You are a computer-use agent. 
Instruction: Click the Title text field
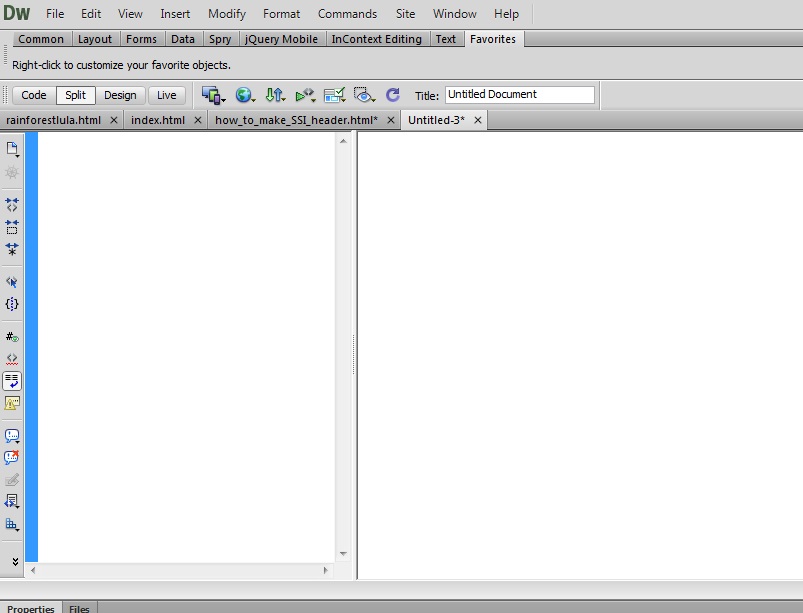point(519,95)
